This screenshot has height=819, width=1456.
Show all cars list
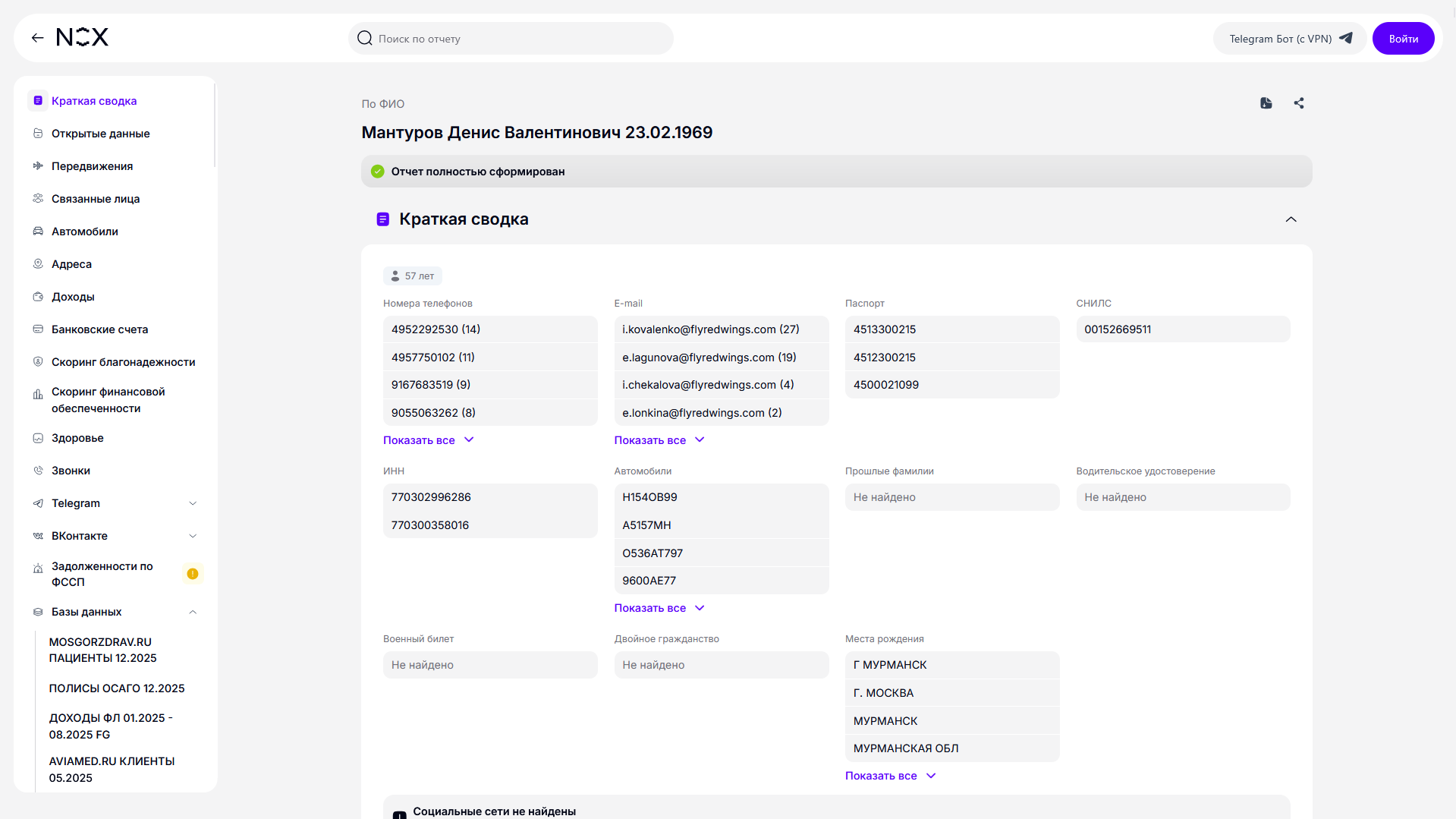point(659,608)
